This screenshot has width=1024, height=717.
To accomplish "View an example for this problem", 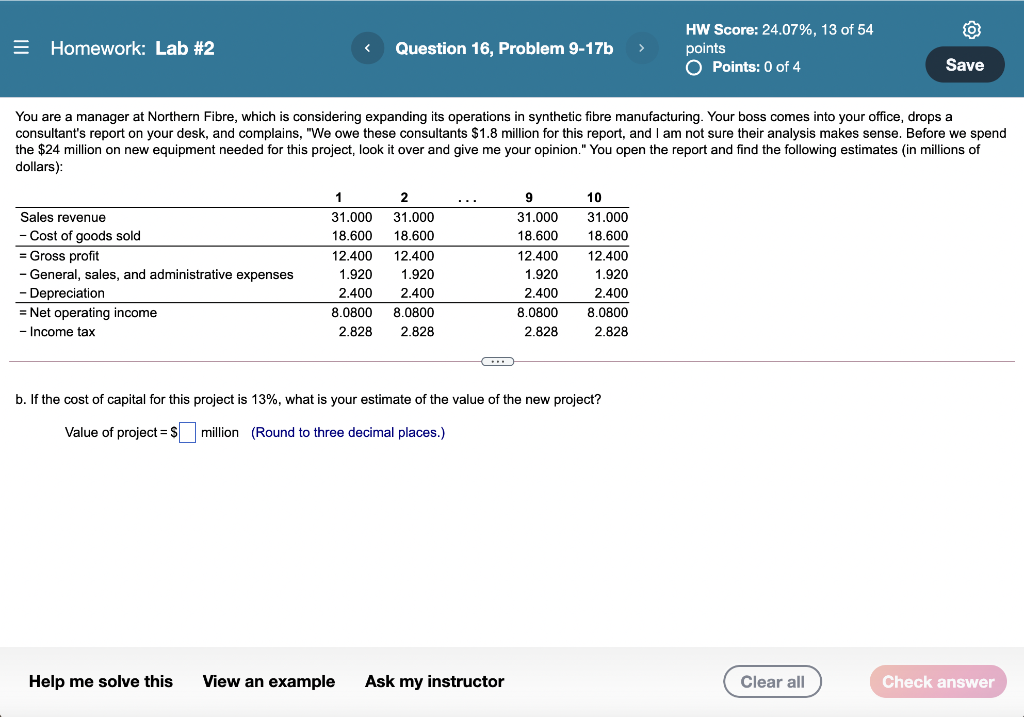I will (x=268, y=681).
